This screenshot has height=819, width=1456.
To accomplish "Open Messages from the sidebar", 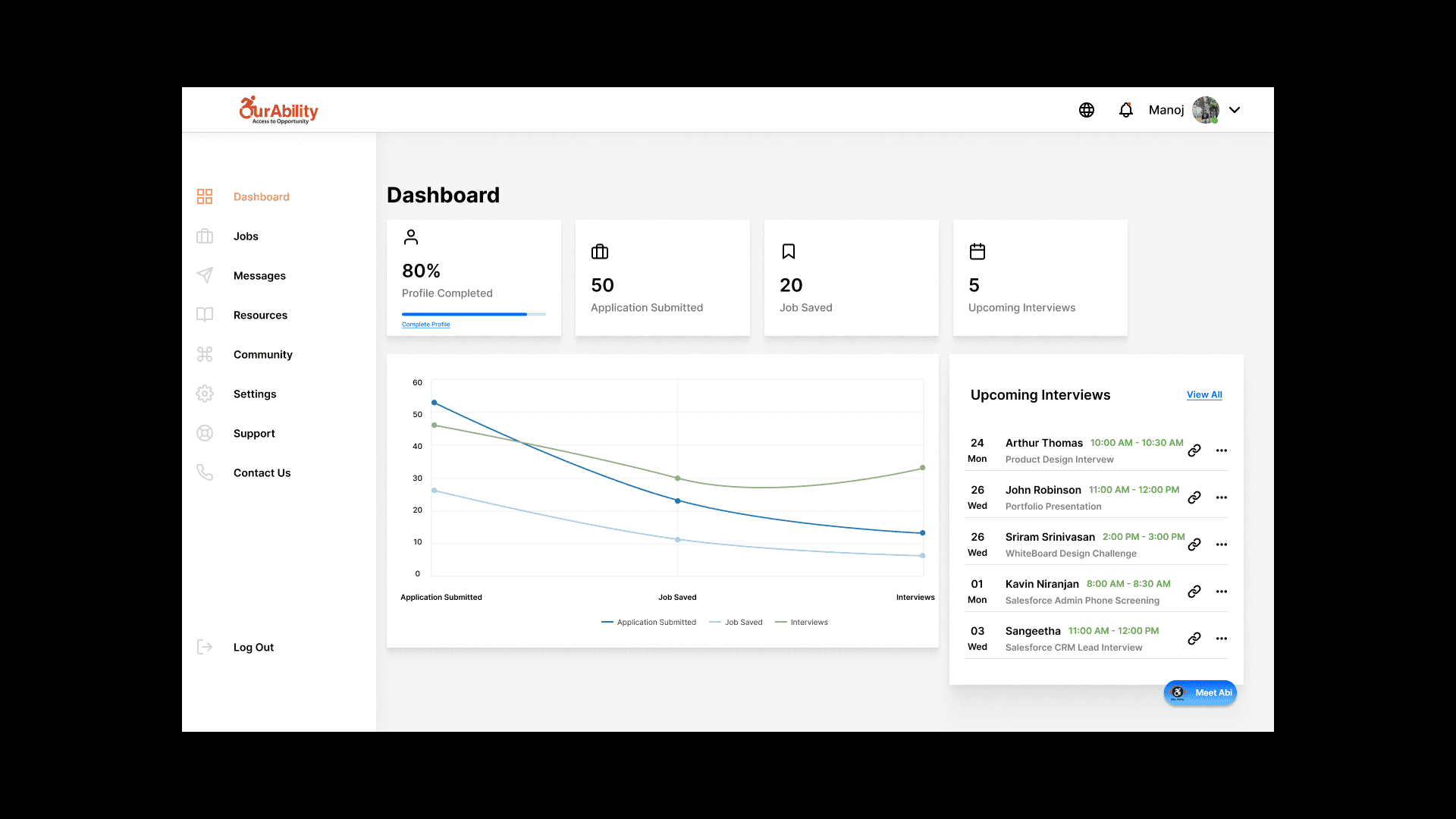I will pyautogui.click(x=259, y=276).
